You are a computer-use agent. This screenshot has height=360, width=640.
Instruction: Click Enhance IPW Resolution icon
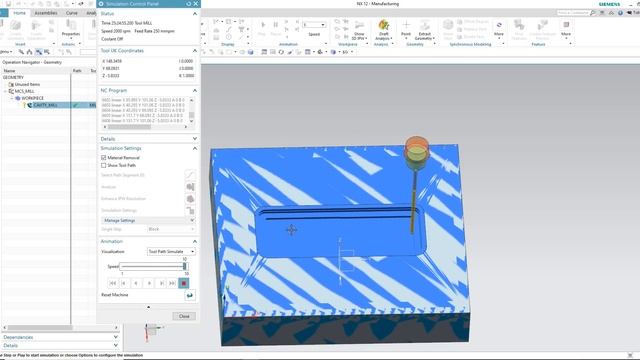point(190,199)
